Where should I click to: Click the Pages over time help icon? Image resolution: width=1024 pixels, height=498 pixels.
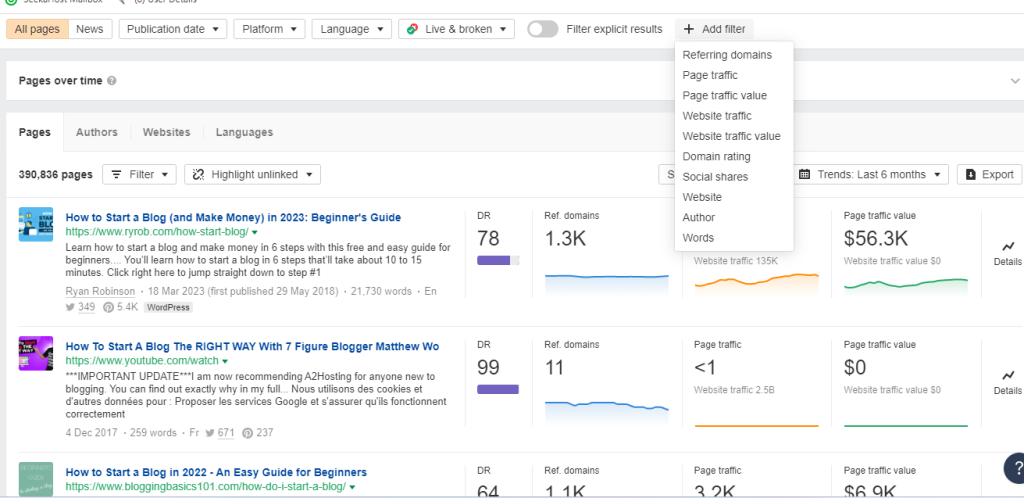[x=112, y=81]
